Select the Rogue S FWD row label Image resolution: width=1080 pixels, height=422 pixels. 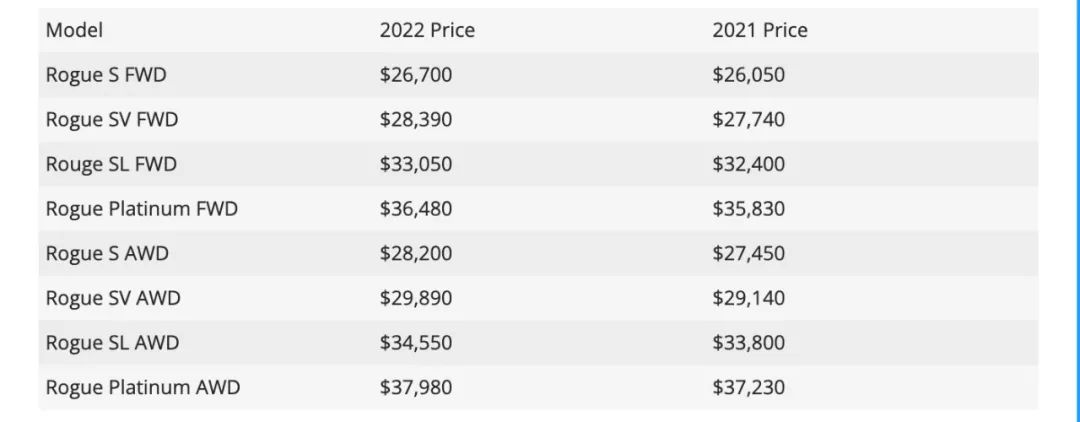(106, 75)
